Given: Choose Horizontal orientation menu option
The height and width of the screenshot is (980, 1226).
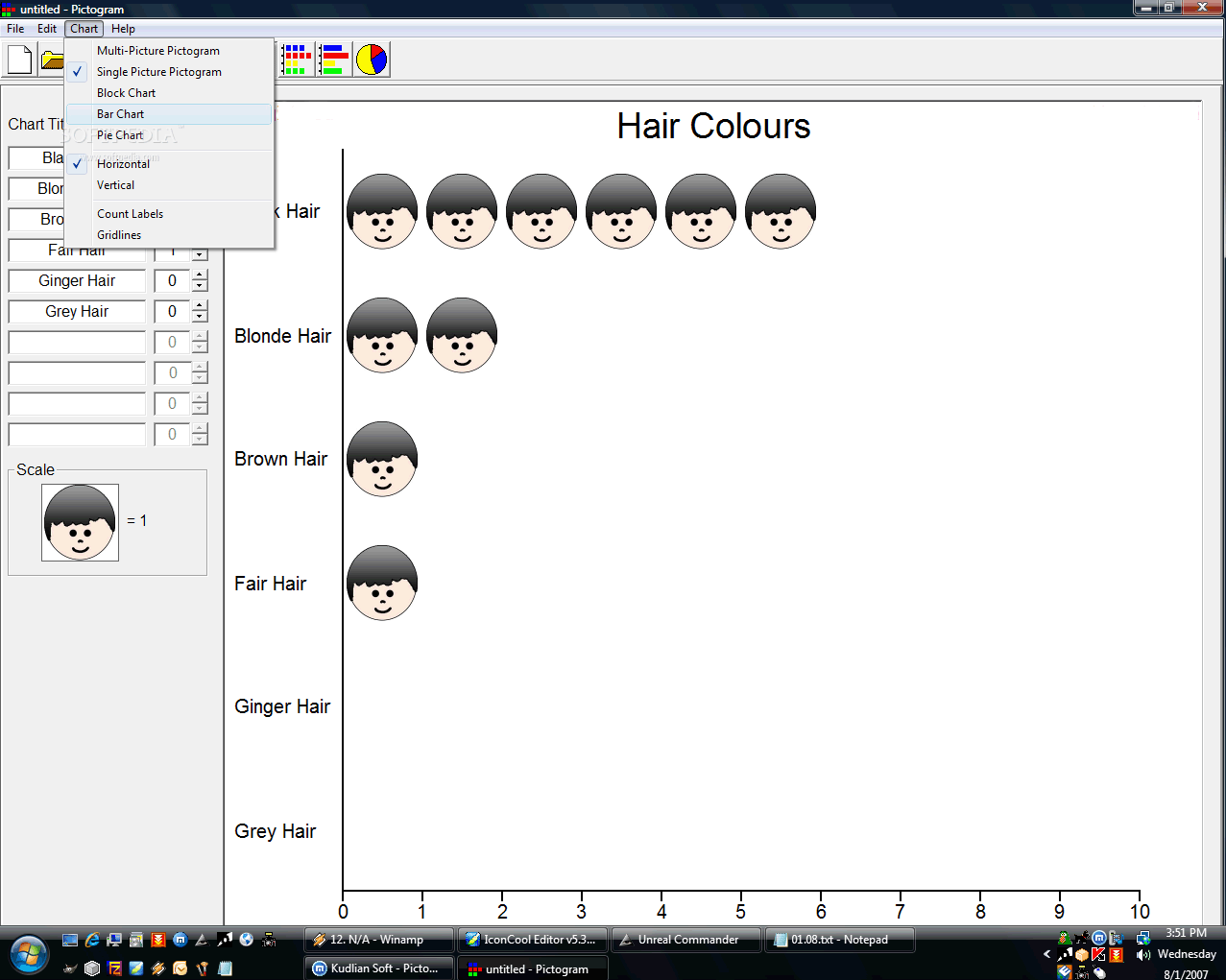Looking at the screenshot, I should click(169, 164).
